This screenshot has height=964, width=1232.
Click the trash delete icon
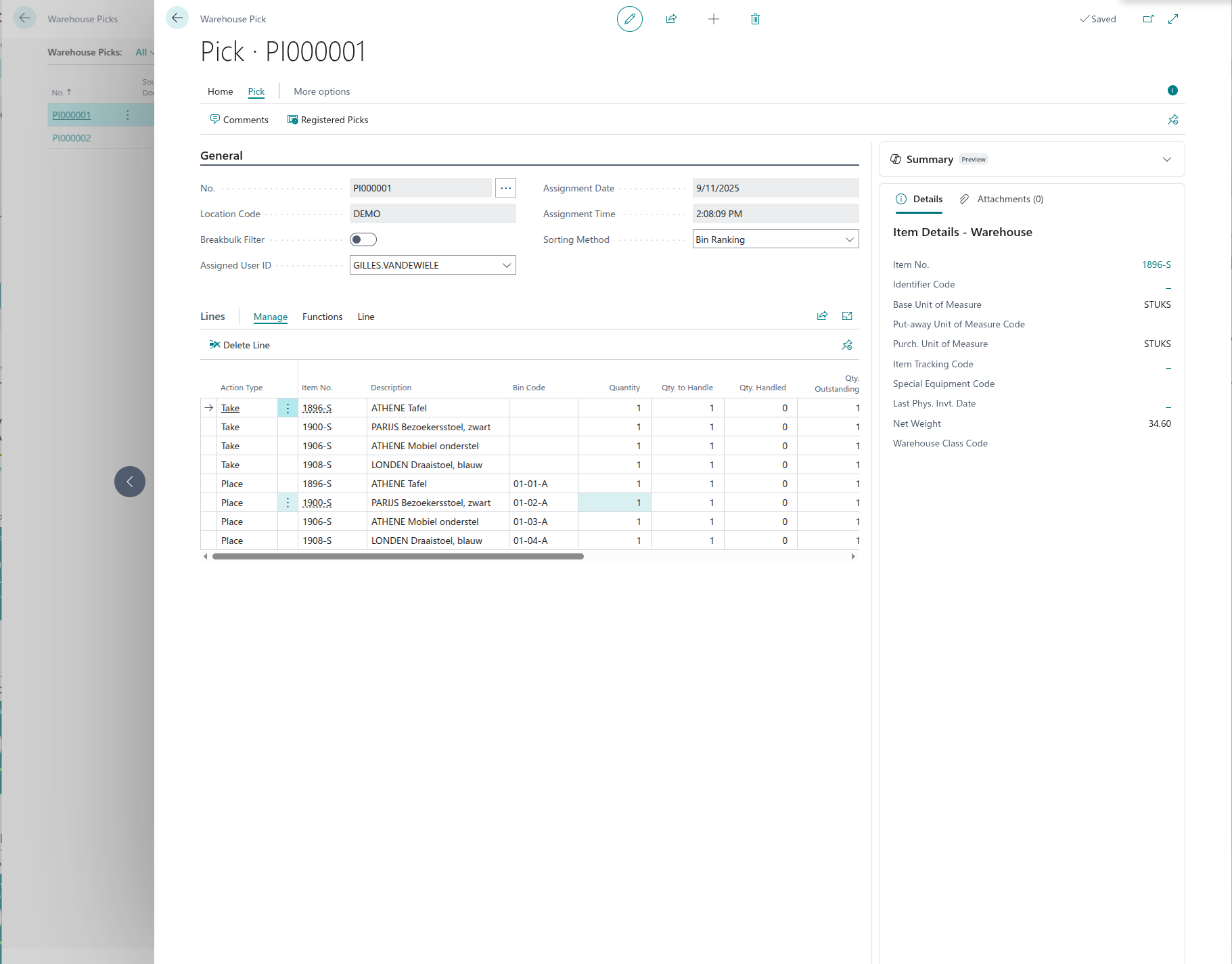coord(755,19)
